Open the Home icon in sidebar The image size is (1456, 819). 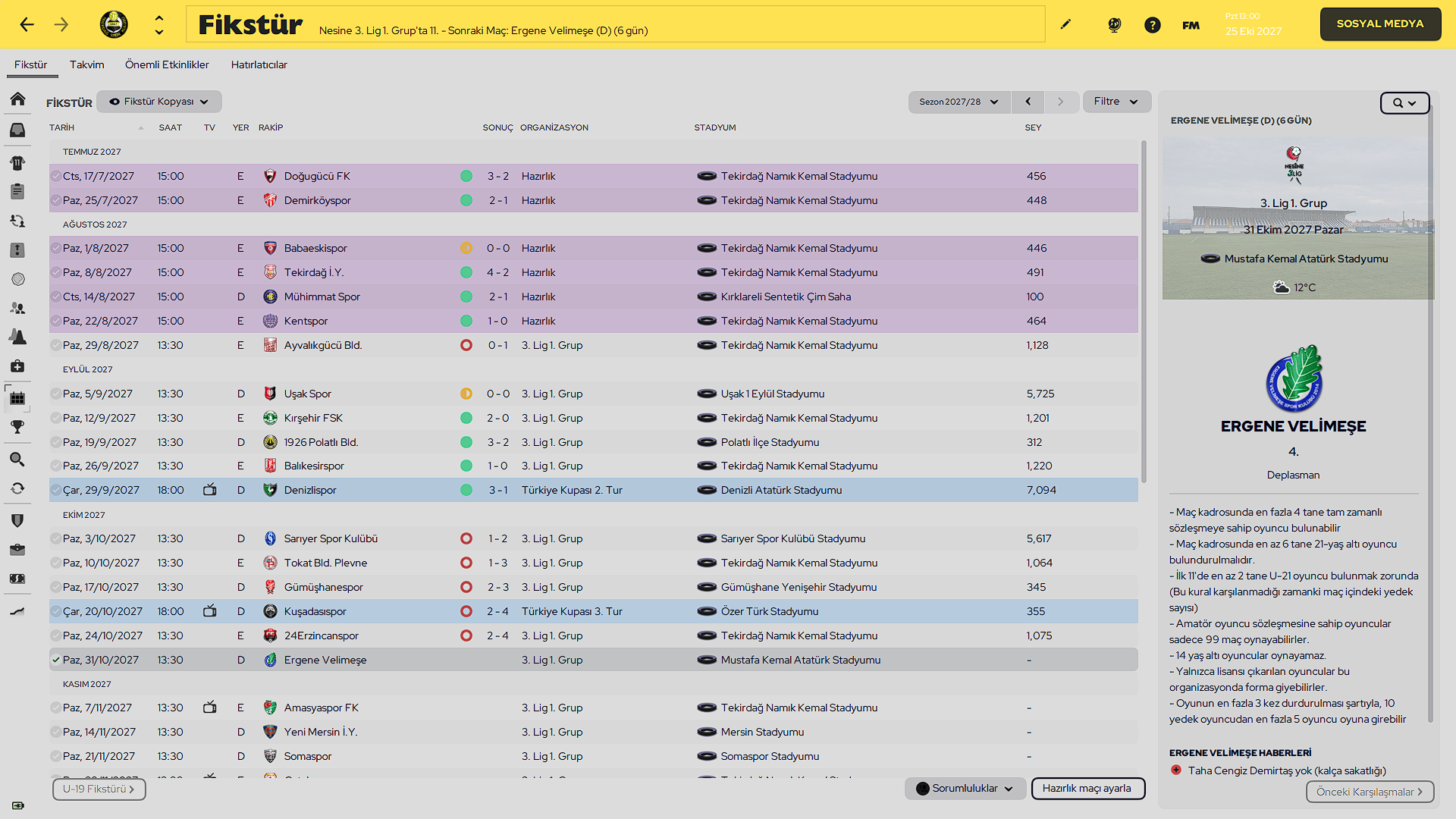[x=17, y=99]
